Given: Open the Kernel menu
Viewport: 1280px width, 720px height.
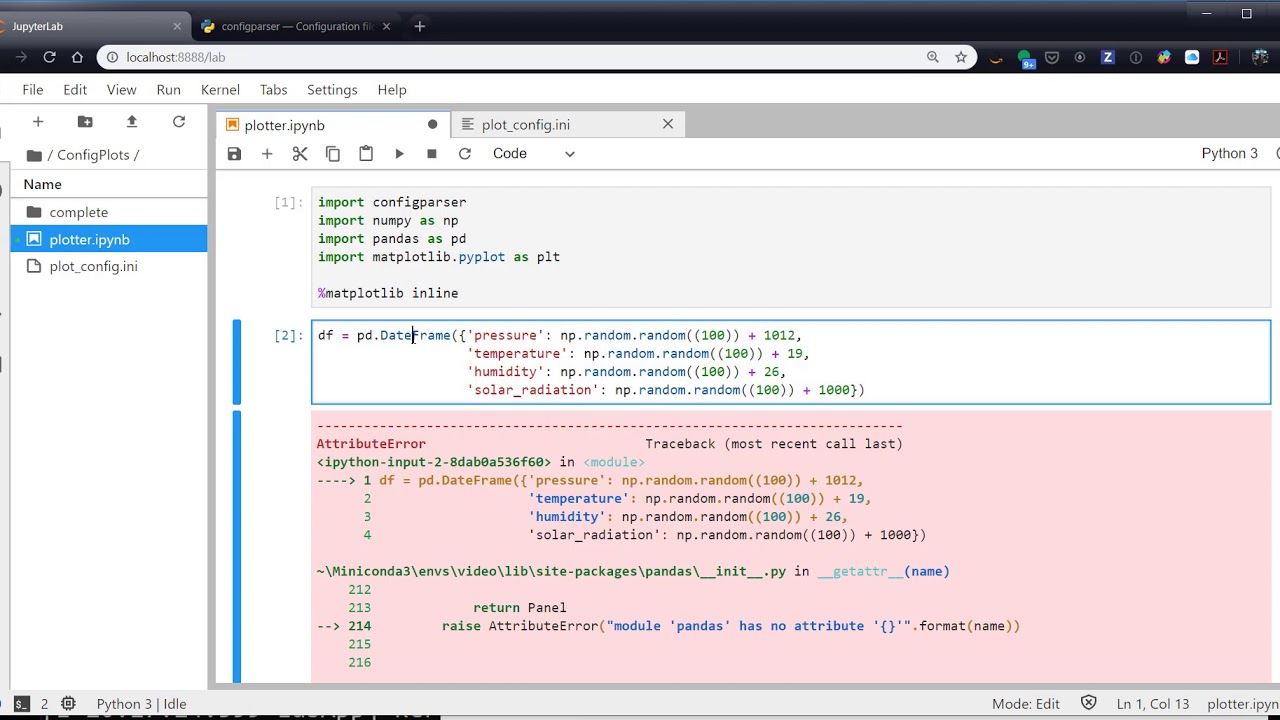Looking at the screenshot, I should (220, 90).
